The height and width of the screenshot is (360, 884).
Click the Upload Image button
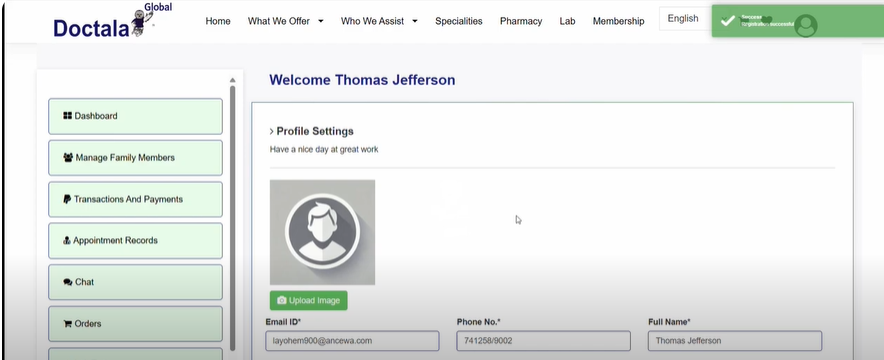tap(308, 300)
